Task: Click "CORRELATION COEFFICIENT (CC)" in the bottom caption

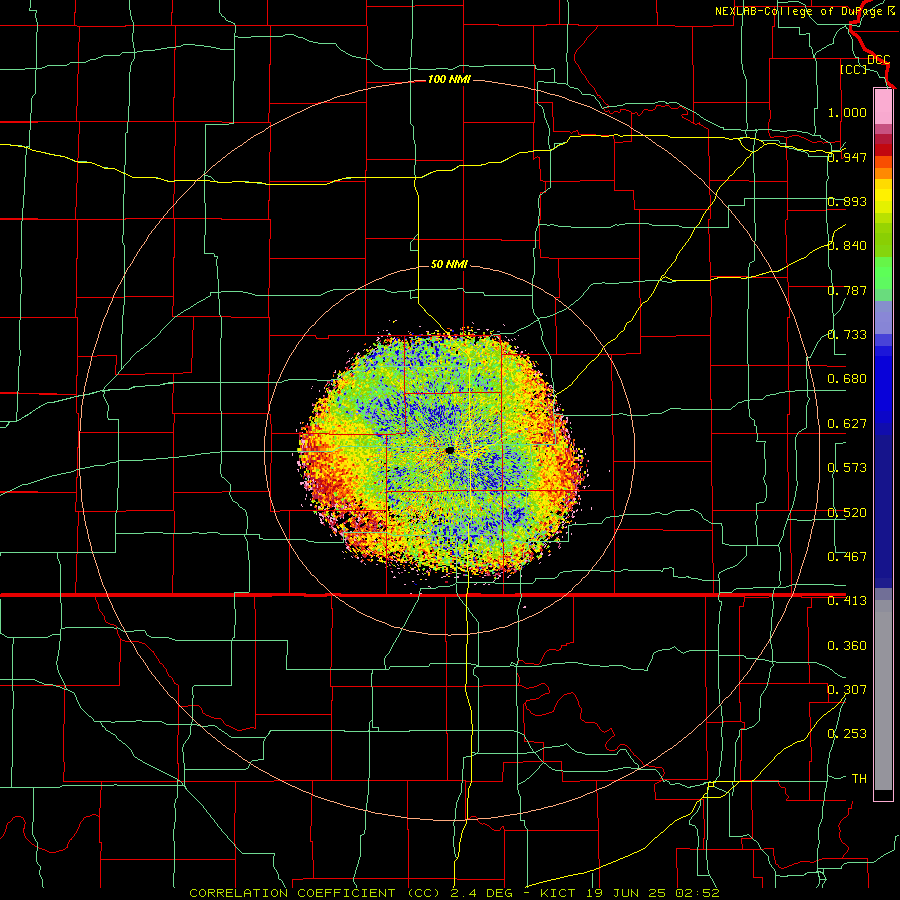Action: 315,893
